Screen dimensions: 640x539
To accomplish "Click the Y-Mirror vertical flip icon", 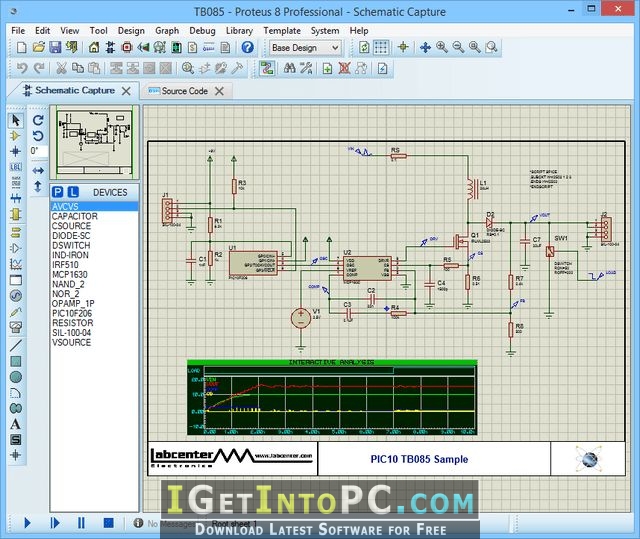I will pyautogui.click(x=38, y=186).
